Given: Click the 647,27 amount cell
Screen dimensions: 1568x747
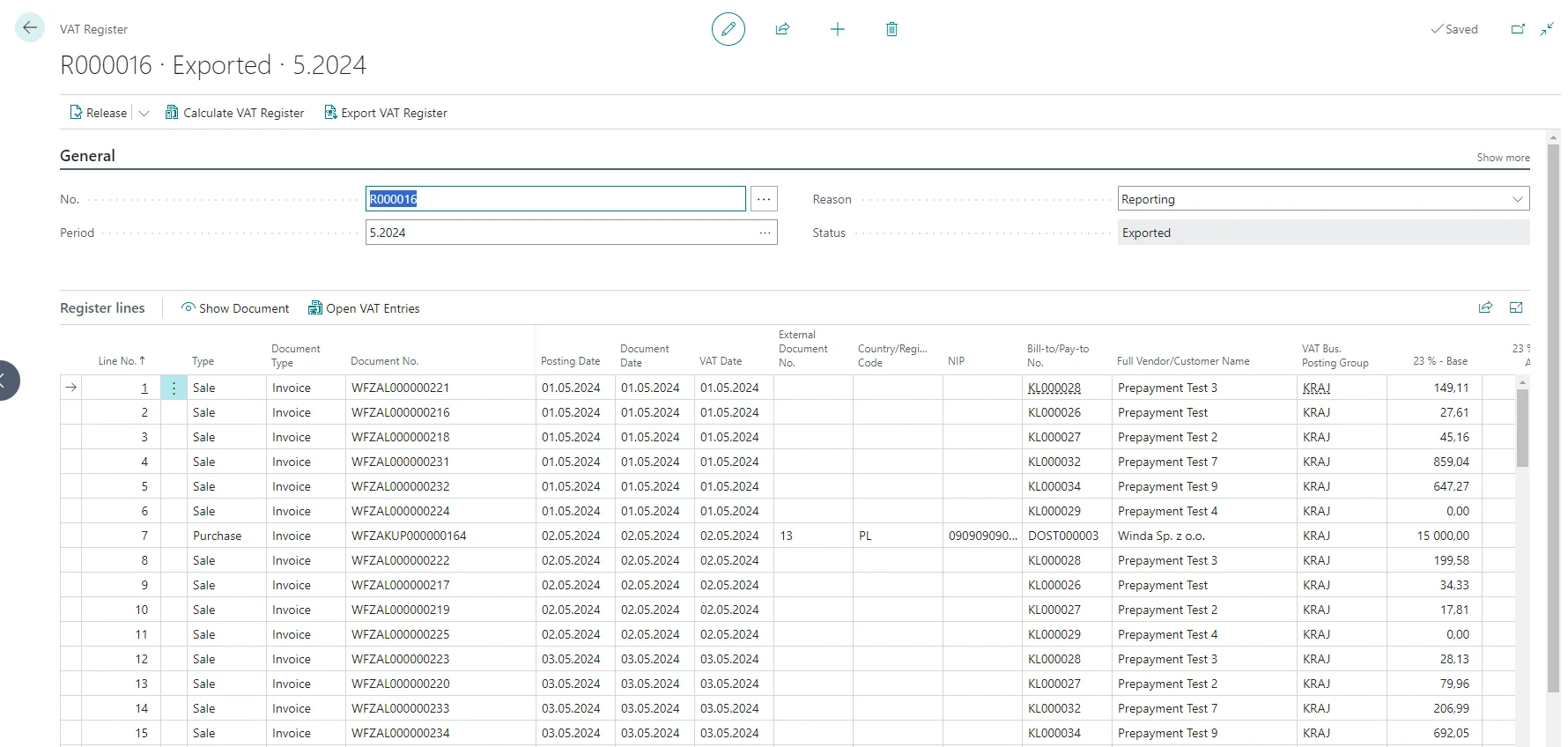Looking at the screenshot, I should click(x=1451, y=486).
